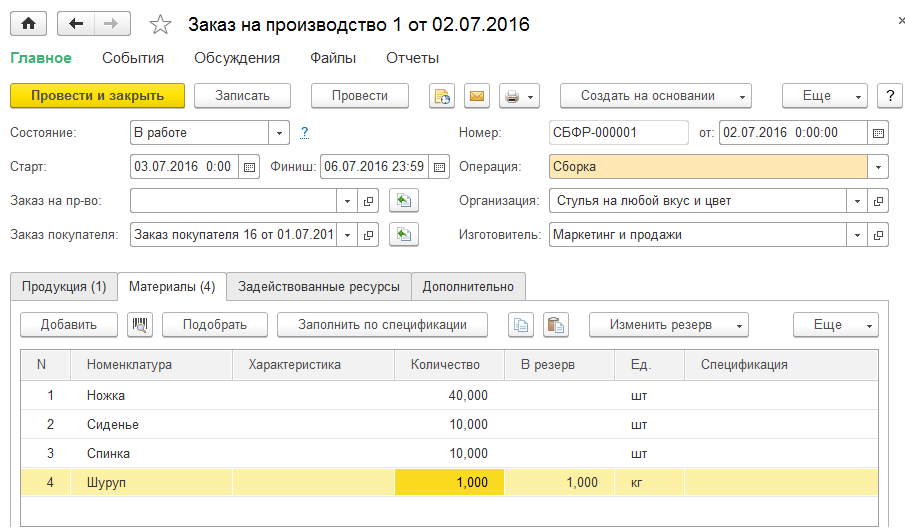Expand the Создать на основании menu
Viewport: 905px width, 531px height.
[655, 96]
